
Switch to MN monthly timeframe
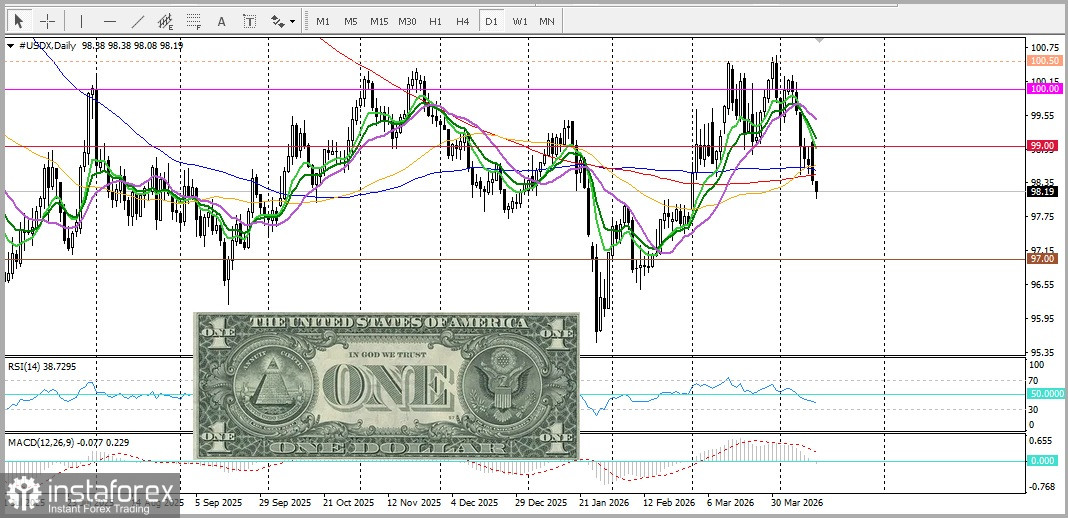547,21
